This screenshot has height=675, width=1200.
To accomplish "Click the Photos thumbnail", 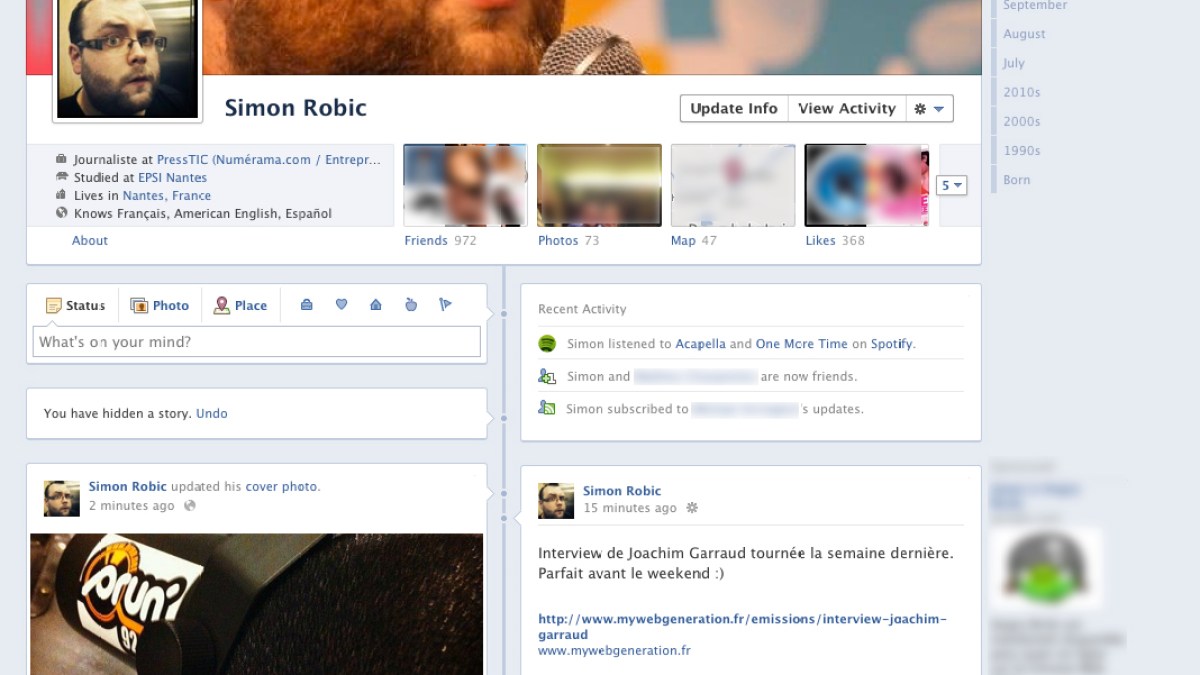I will click(599, 185).
